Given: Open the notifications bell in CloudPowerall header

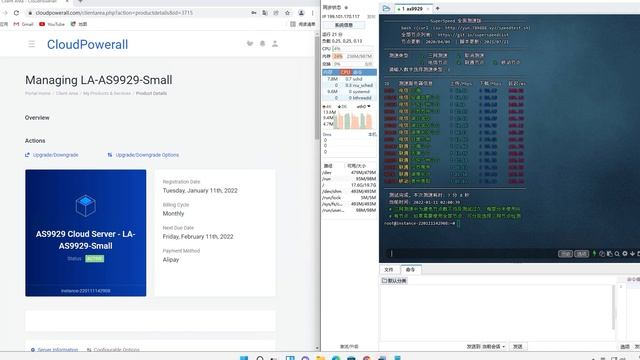Looking at the screenshot, I should (262, 44).
